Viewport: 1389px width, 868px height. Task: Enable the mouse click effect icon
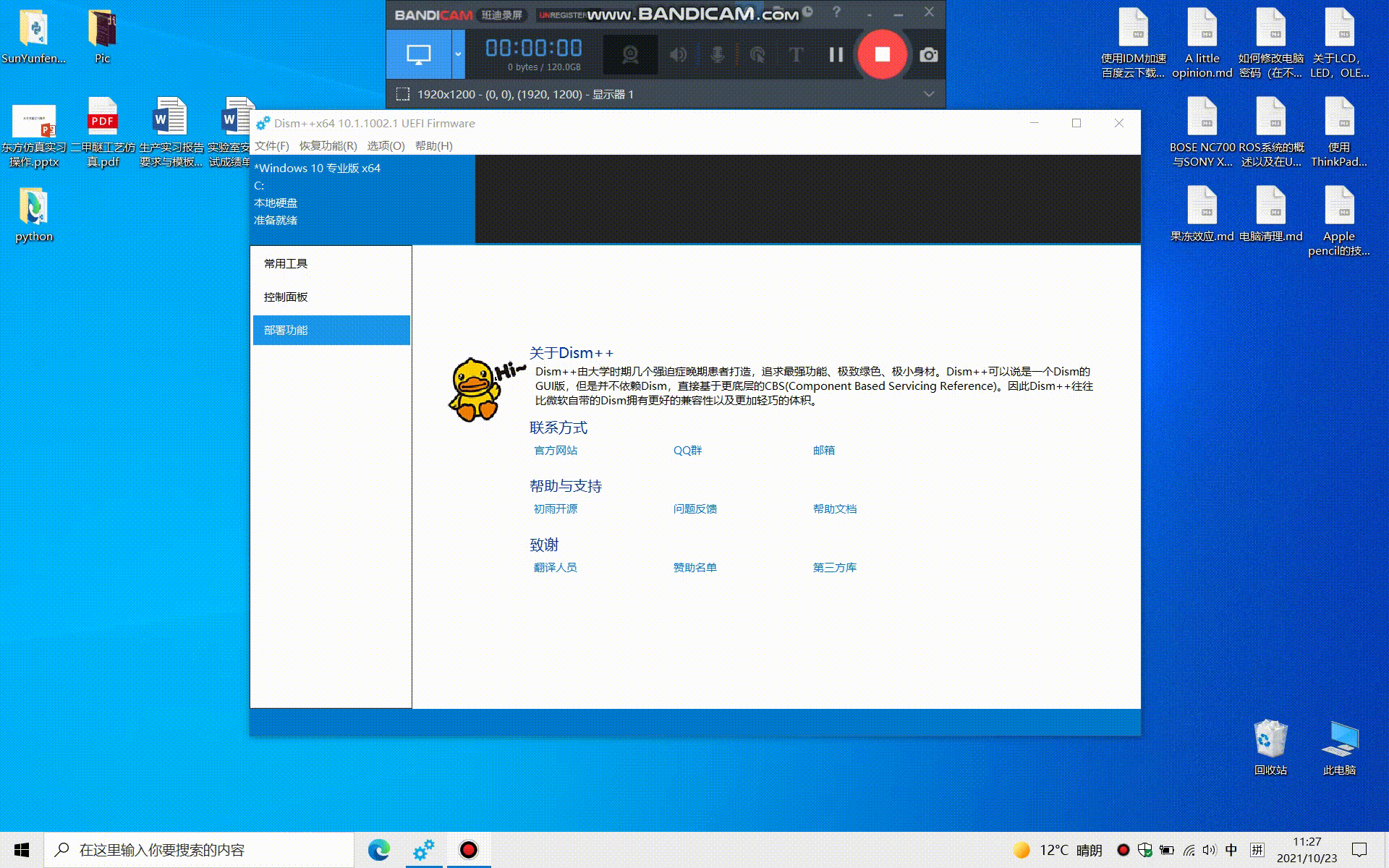point(757,55)
